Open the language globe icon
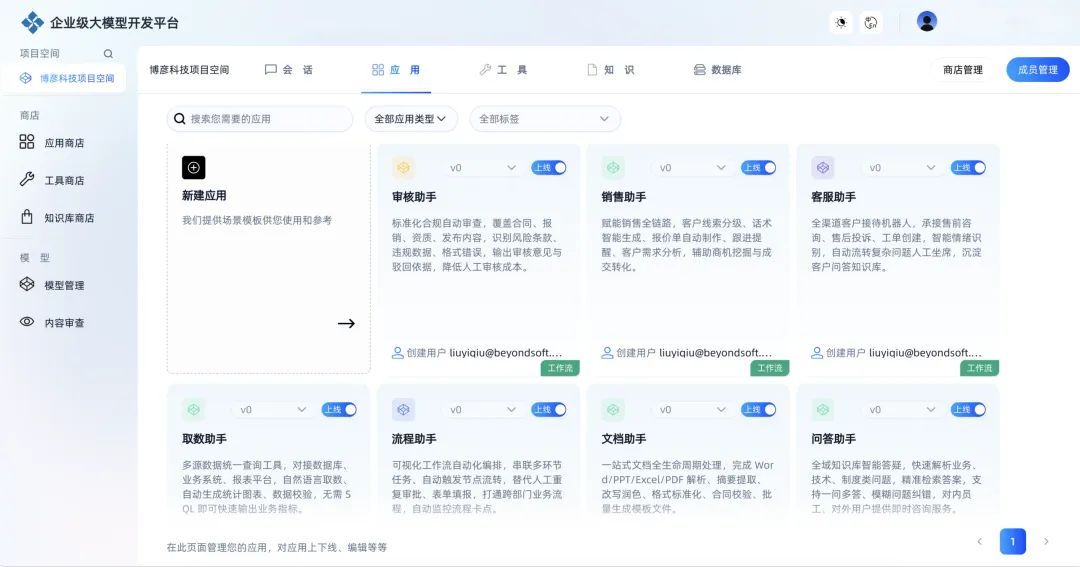 [871, 23]
